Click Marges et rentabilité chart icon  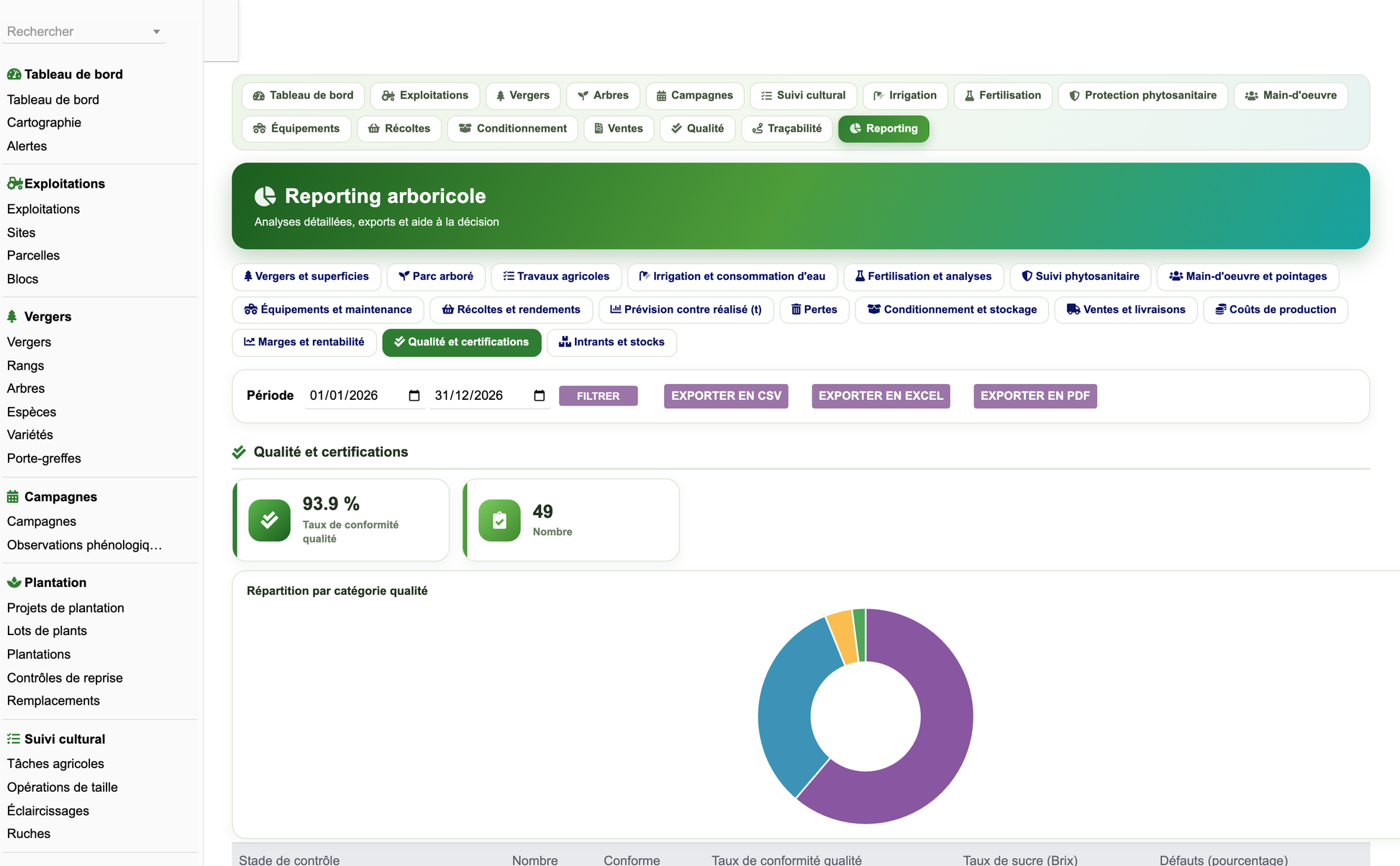pos(250,342)
